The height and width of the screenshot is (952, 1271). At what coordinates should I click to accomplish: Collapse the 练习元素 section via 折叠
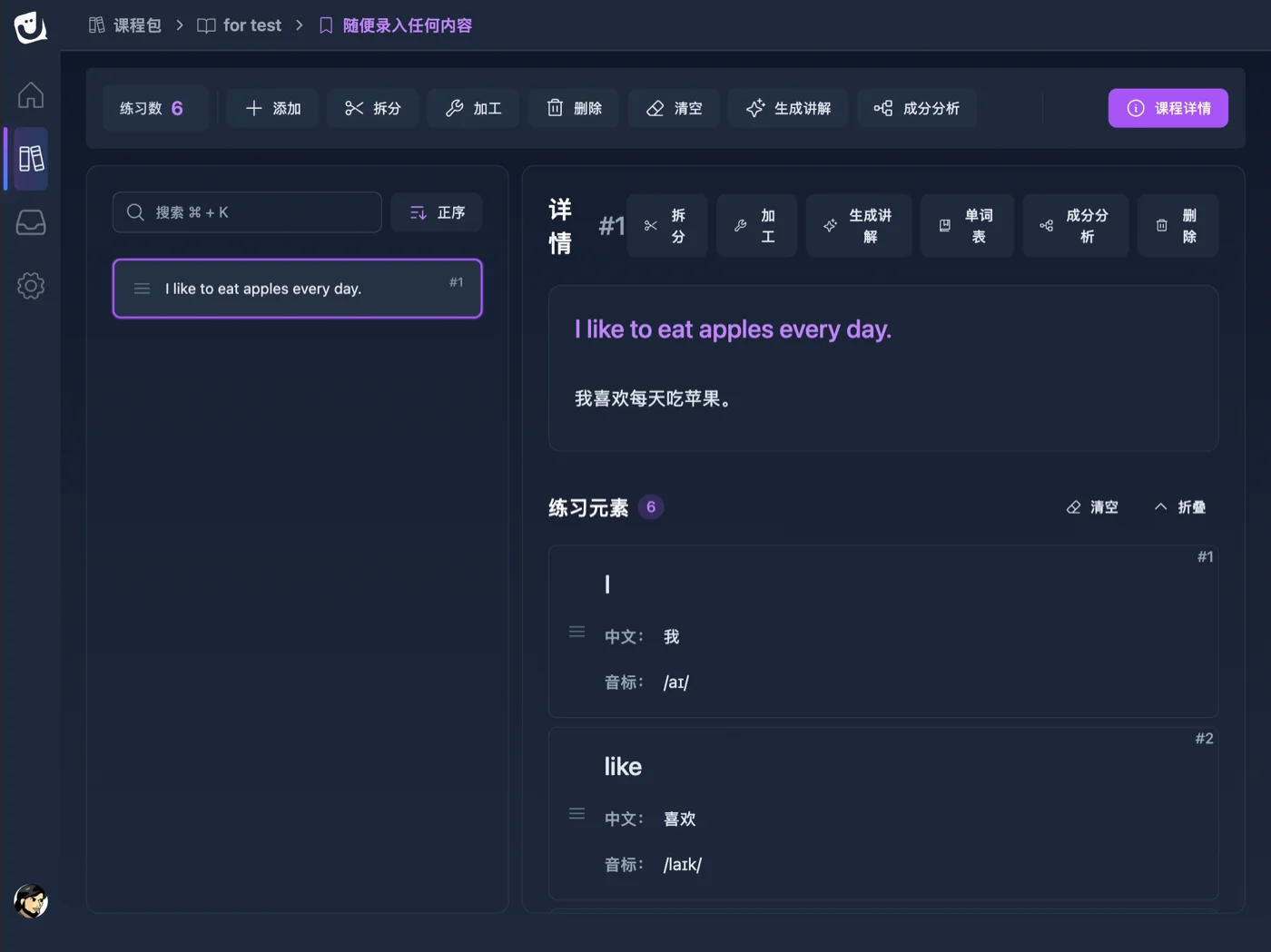pos(1179,507)
